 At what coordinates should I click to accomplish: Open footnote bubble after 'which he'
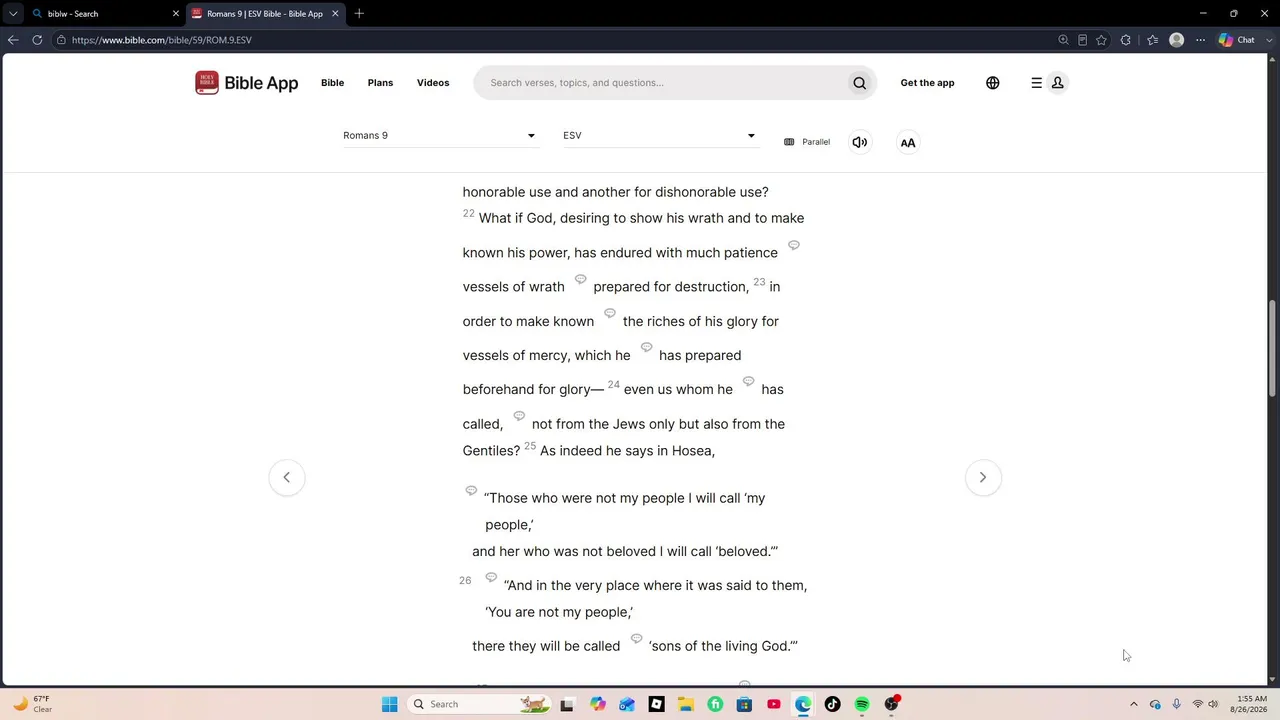pos(646,347)
